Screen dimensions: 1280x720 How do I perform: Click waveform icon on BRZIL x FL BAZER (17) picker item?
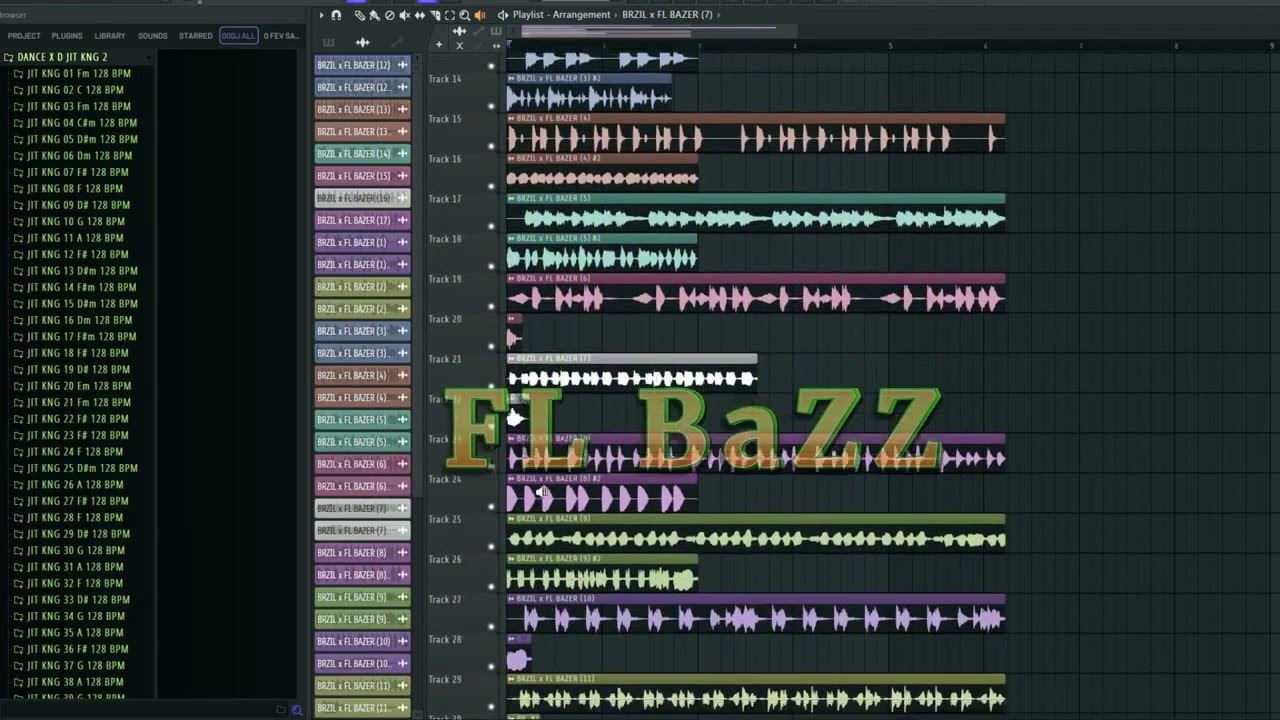point(402,220)
